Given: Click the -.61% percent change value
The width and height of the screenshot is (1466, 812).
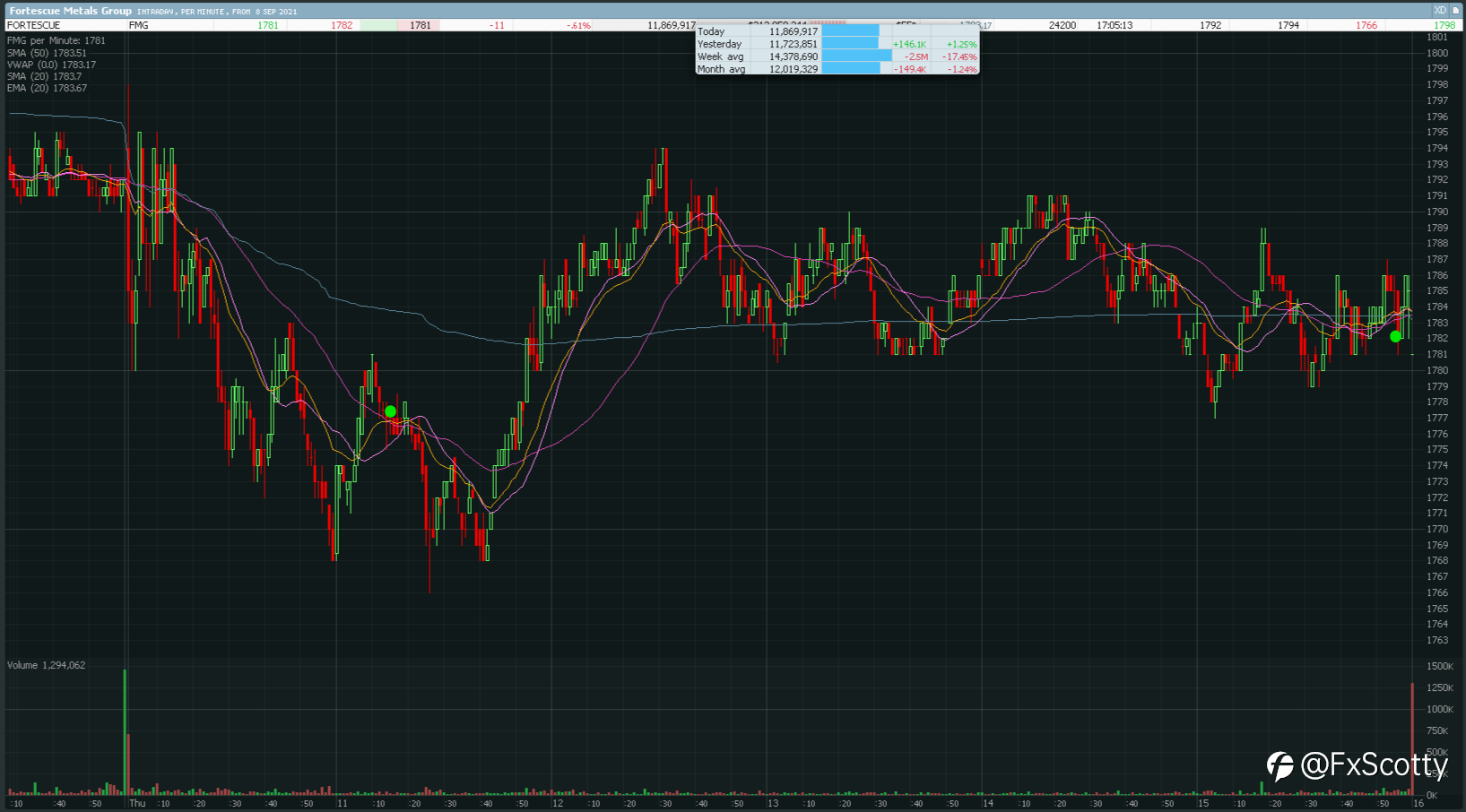Looking at the screenshot, I should [x=579, y=25].
